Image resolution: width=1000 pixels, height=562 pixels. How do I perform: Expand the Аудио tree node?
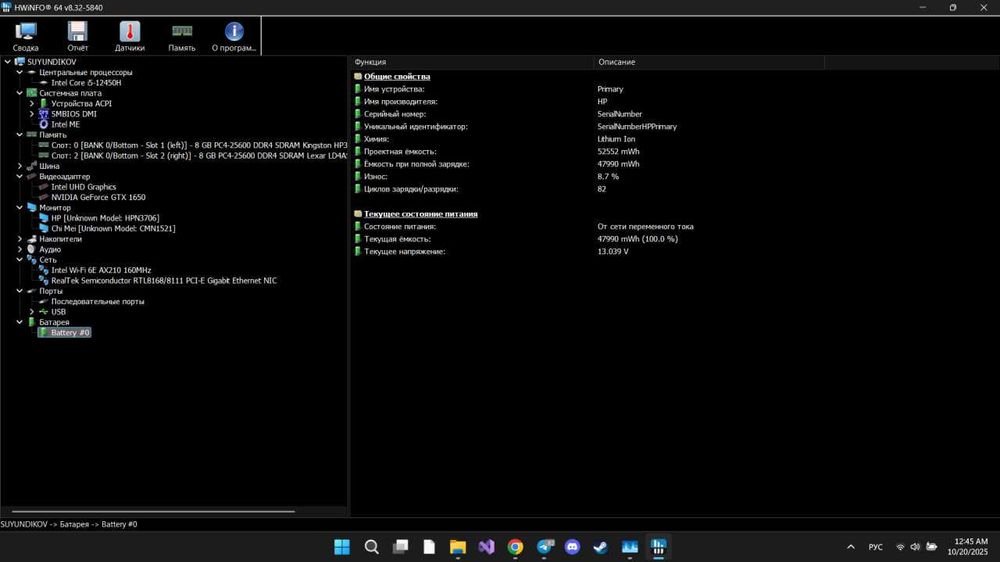click(20, 249)
